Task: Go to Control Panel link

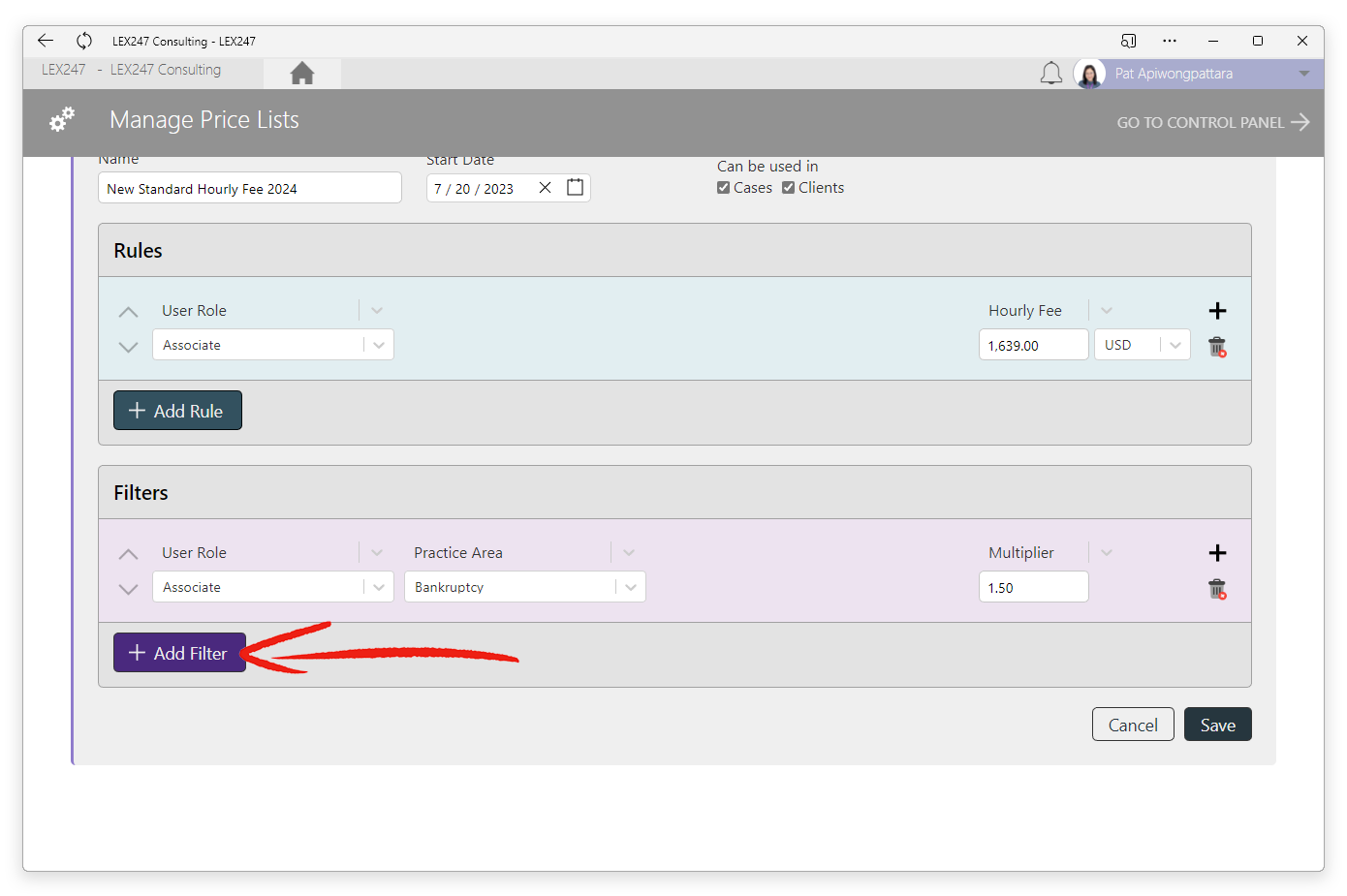Action: pos(1213,122)
